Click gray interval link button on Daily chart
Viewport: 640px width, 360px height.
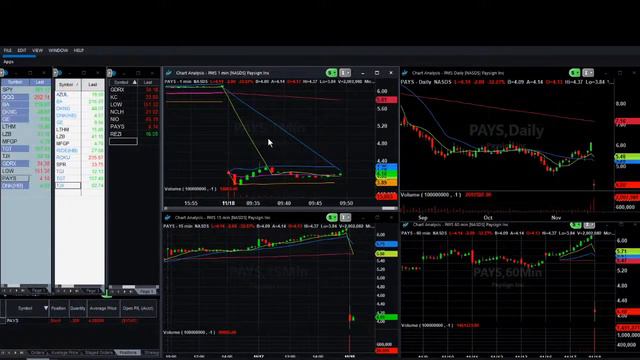click(x=588, y=73)
